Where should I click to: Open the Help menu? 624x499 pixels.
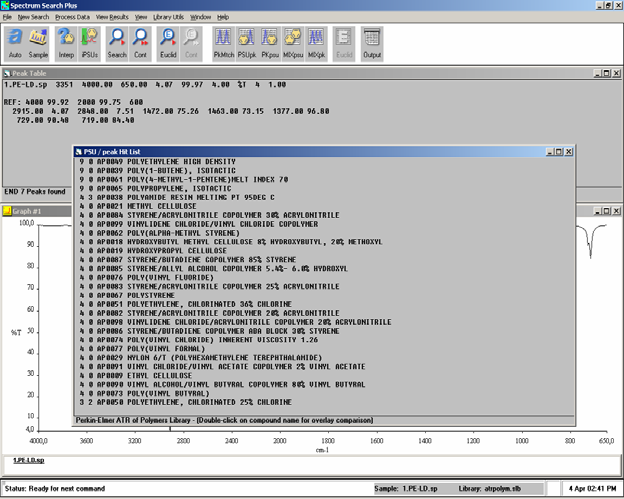(223, 17)
